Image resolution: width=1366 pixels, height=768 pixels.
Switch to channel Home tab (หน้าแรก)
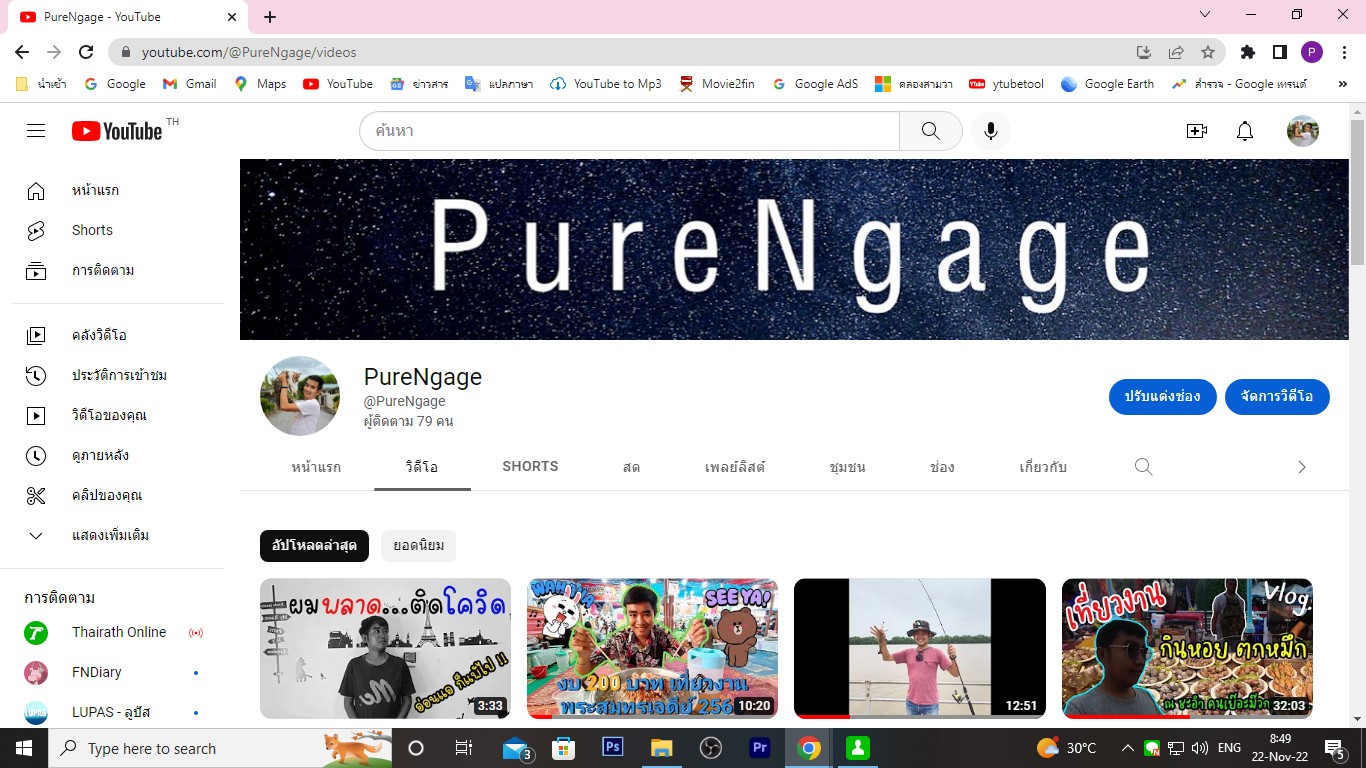tap(316, 467)
